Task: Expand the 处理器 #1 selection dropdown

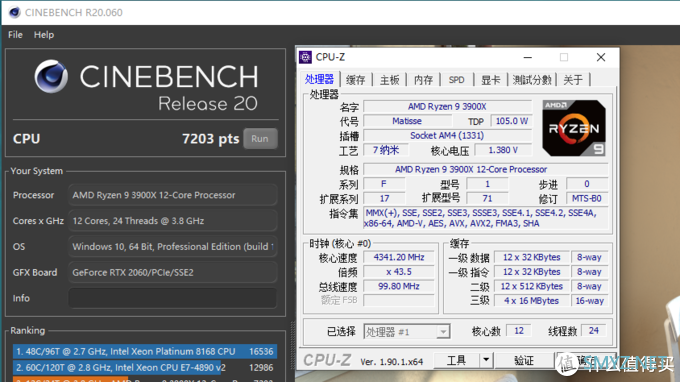Action: (x=443, y=332)
